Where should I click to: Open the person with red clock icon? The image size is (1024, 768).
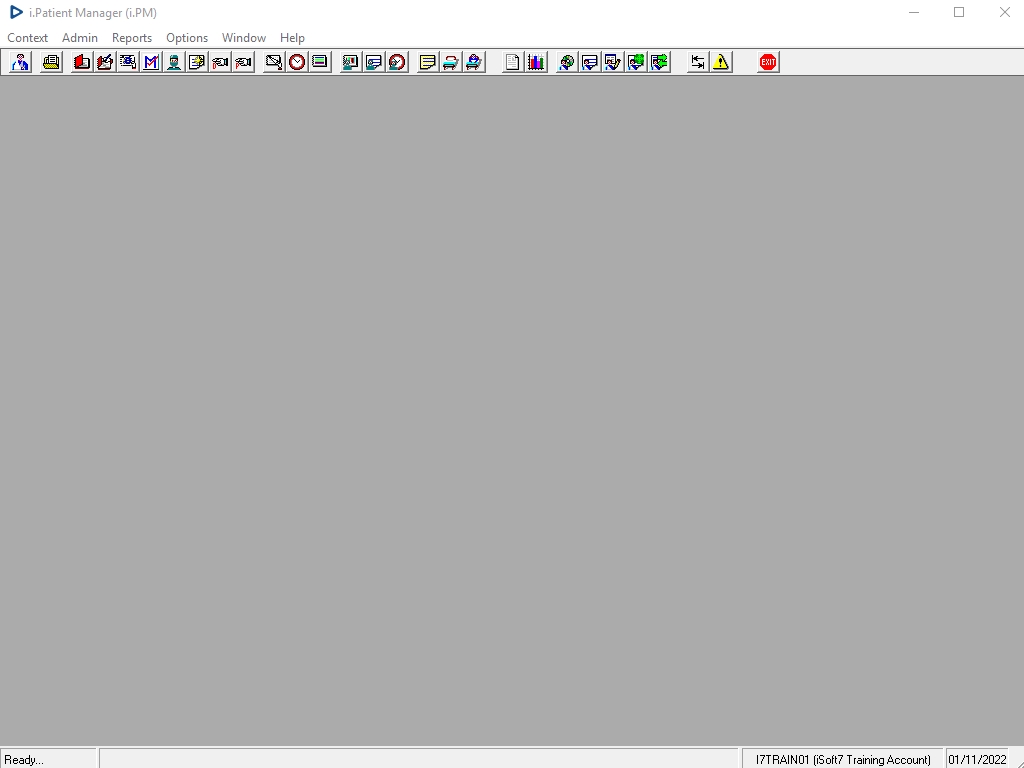[396, 62]
